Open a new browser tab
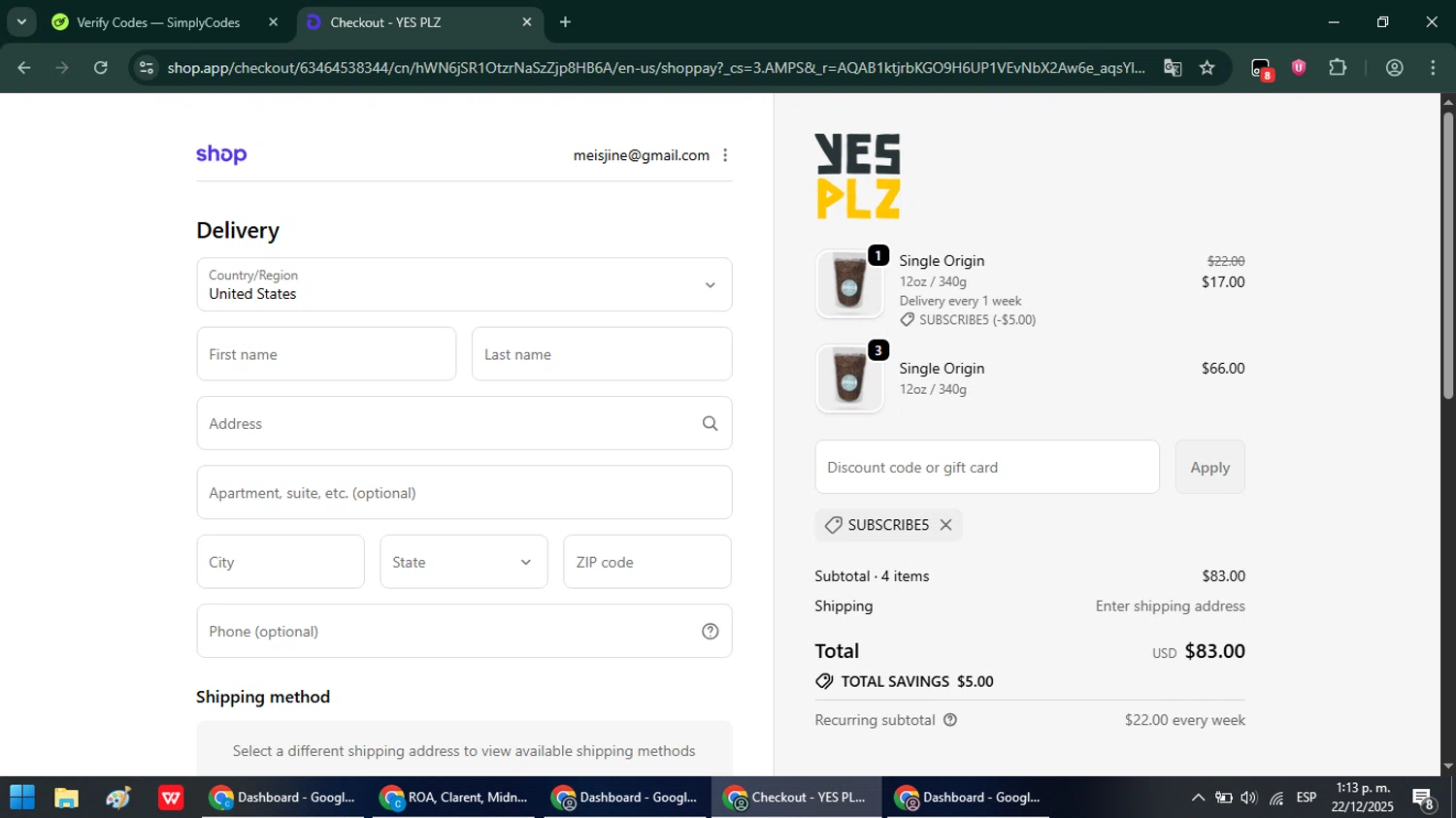The width and height of the screenshot is (1456, 818). pos(566,22)
